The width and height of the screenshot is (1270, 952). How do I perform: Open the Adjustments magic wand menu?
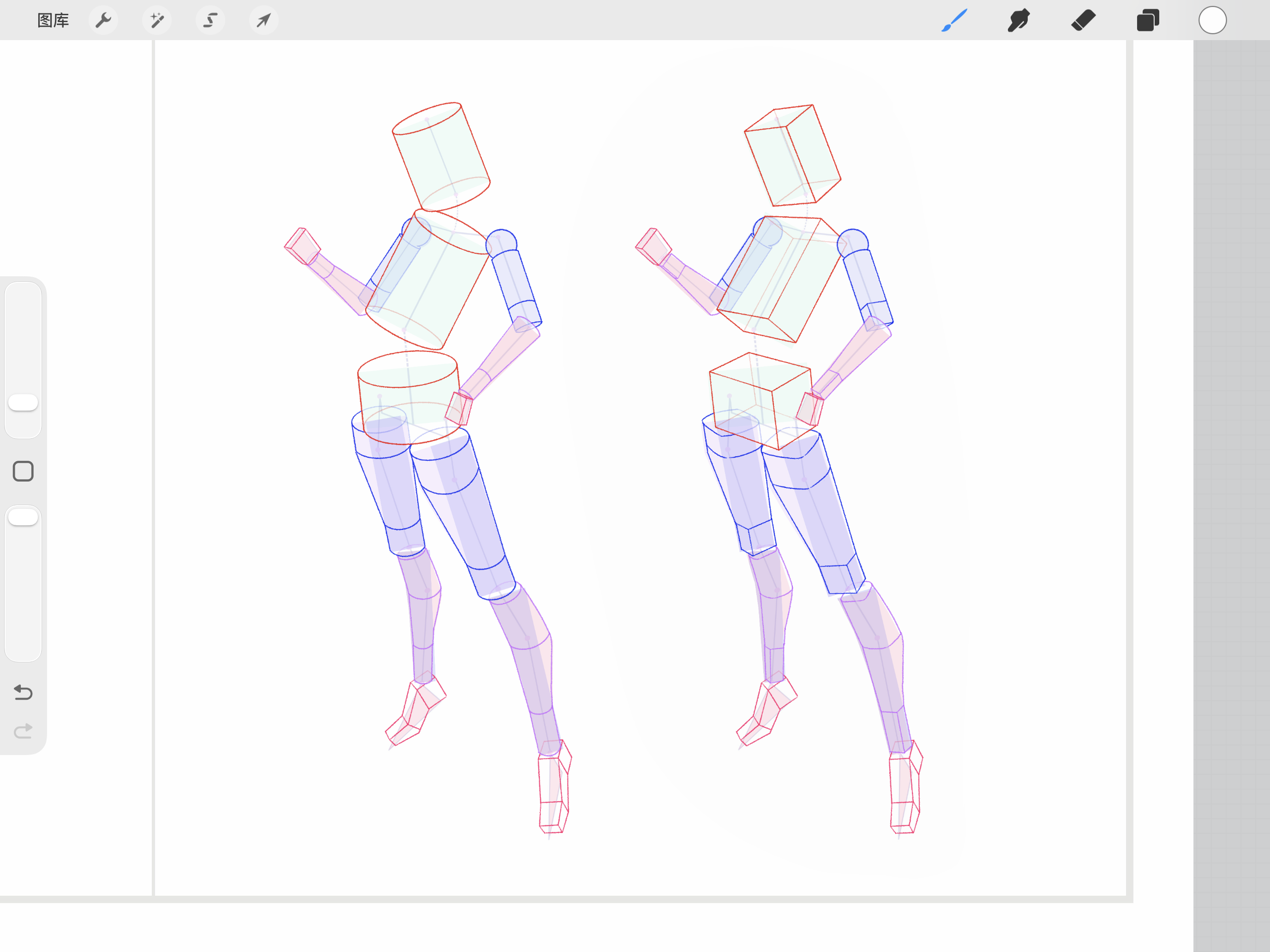coord(157,21)
